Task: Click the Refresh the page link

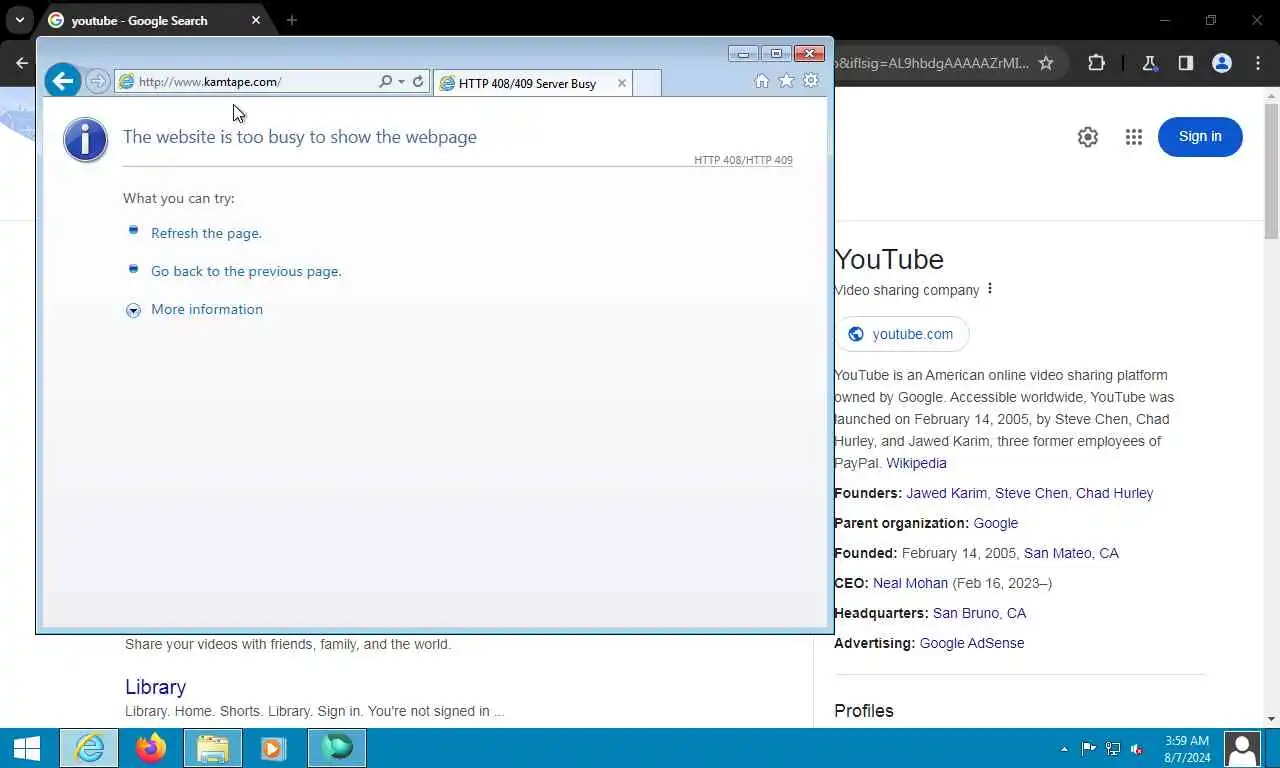Action: (206, 233)
